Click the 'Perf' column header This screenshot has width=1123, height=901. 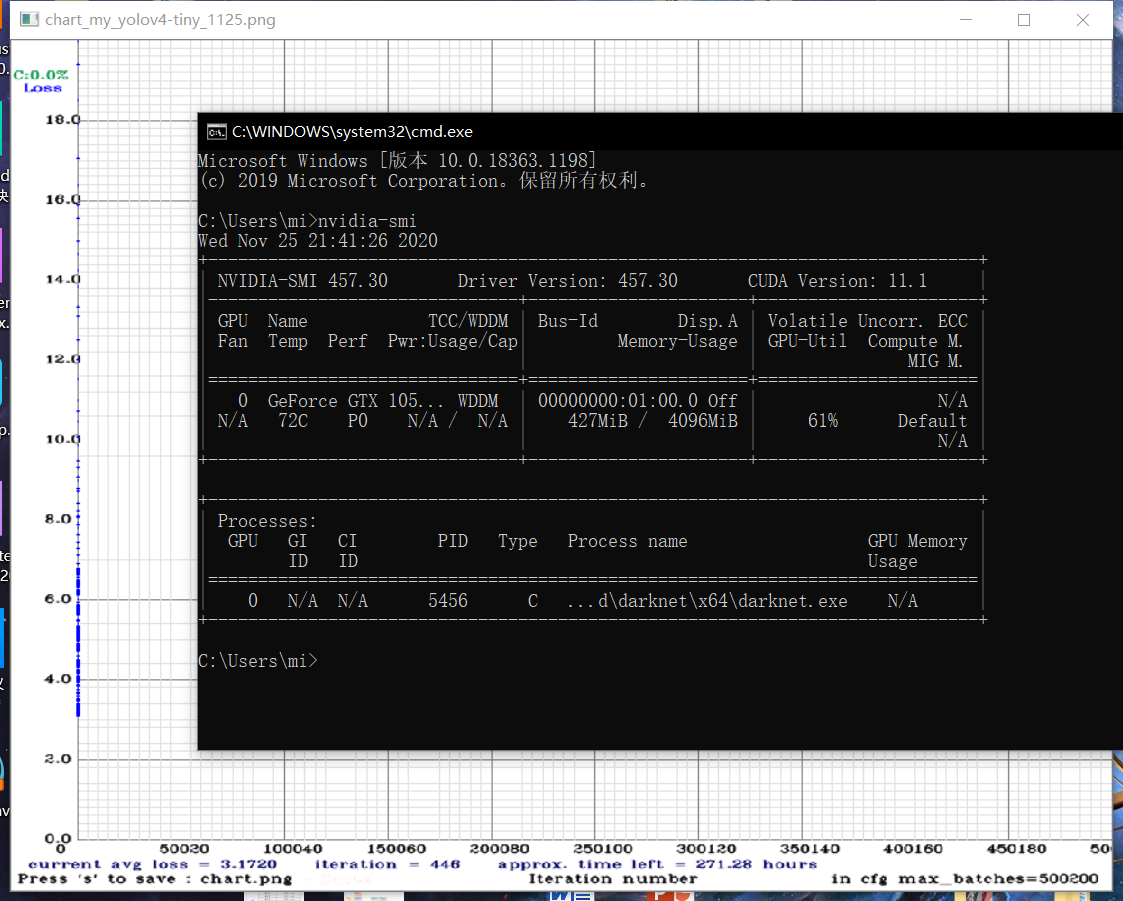pos(347,341)
